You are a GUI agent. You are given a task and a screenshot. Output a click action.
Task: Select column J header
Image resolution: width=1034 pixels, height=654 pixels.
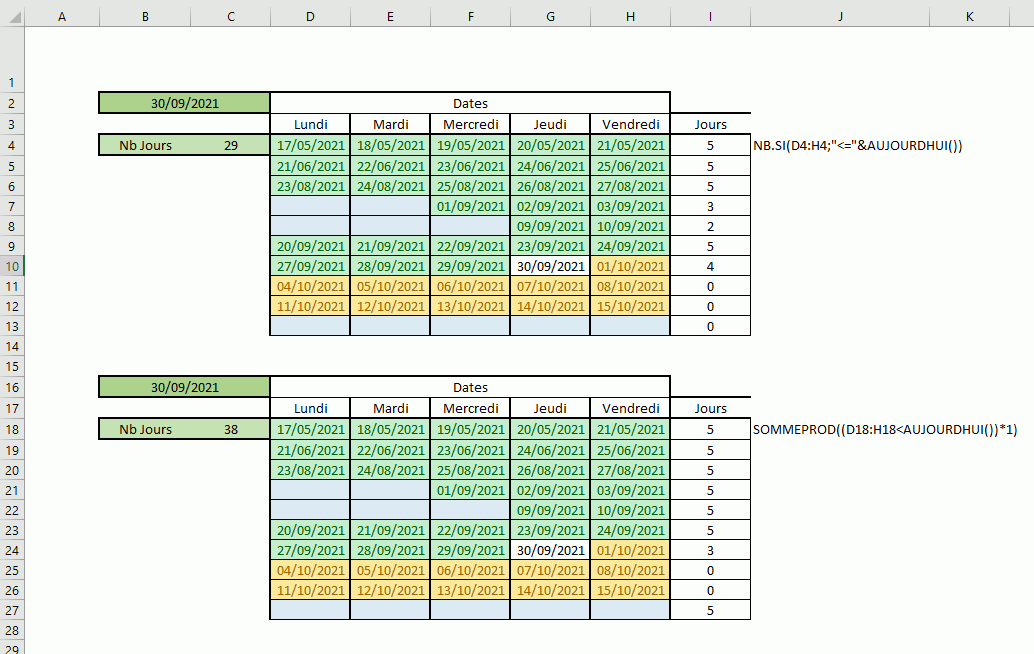click(840, 16)
